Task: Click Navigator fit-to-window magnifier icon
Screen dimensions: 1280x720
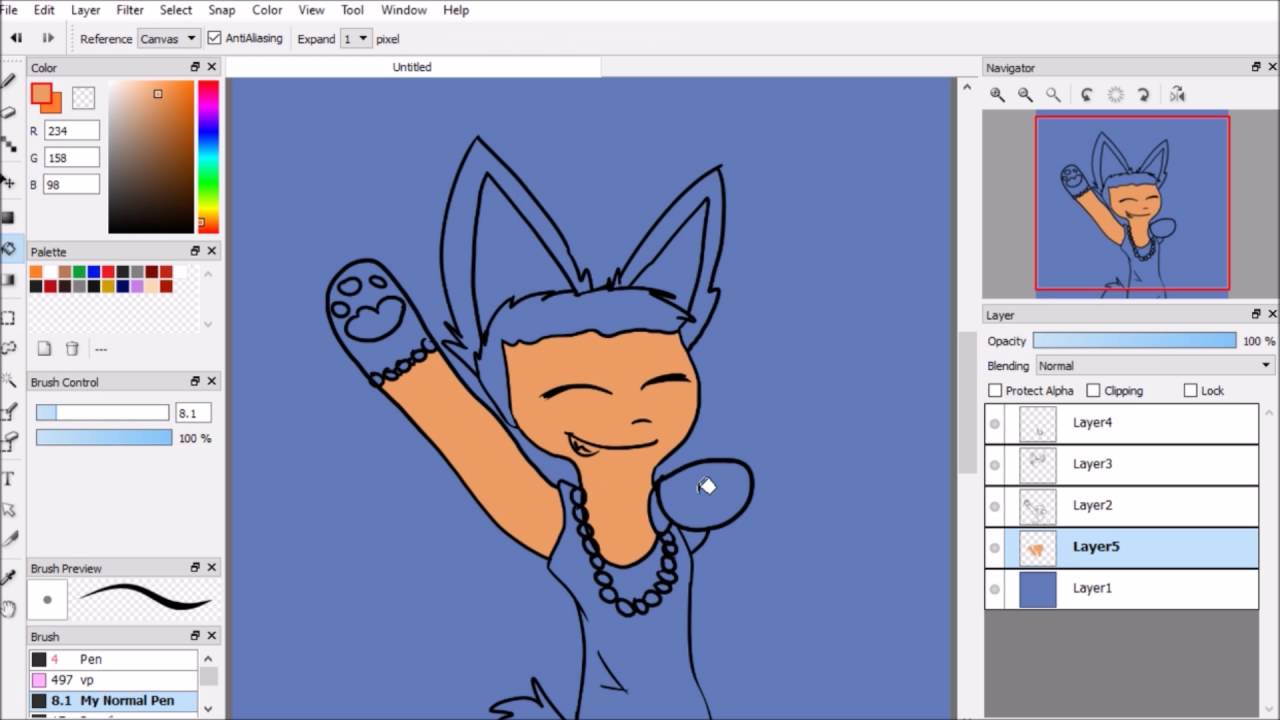Action: point(1053,94)
